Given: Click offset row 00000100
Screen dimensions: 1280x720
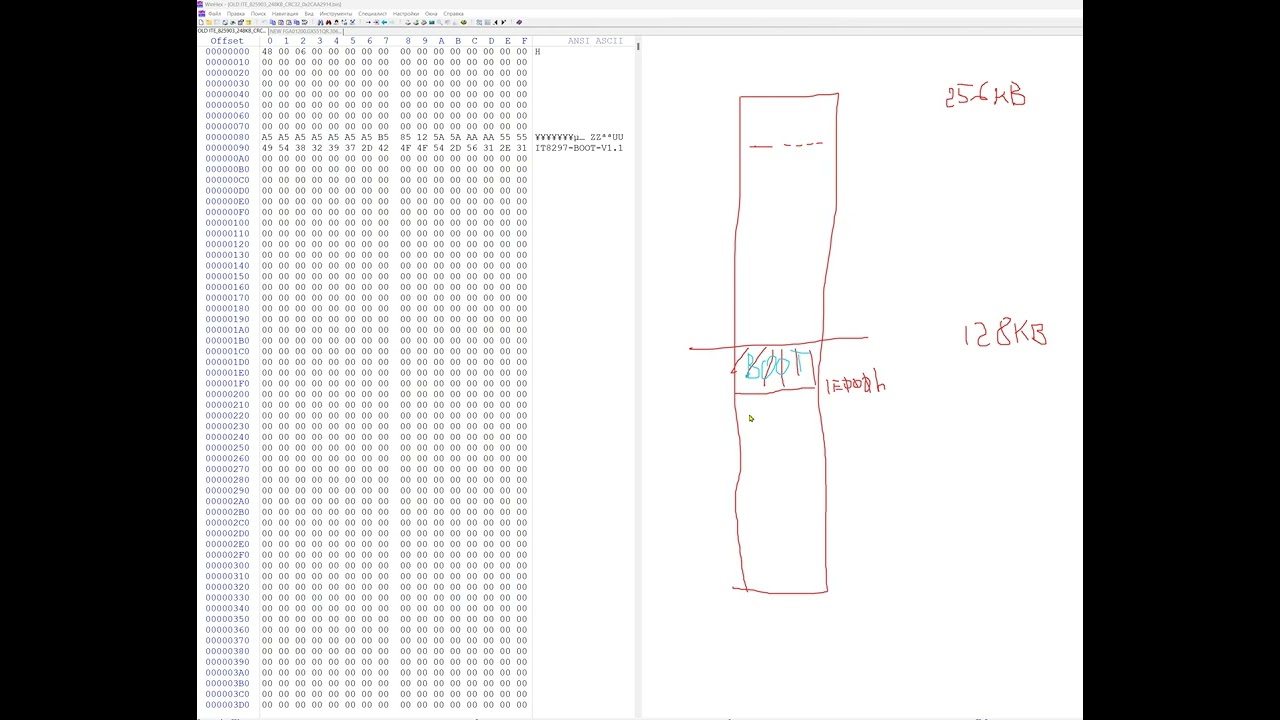Looking at the screenshot, I should (x=227, y=223).
